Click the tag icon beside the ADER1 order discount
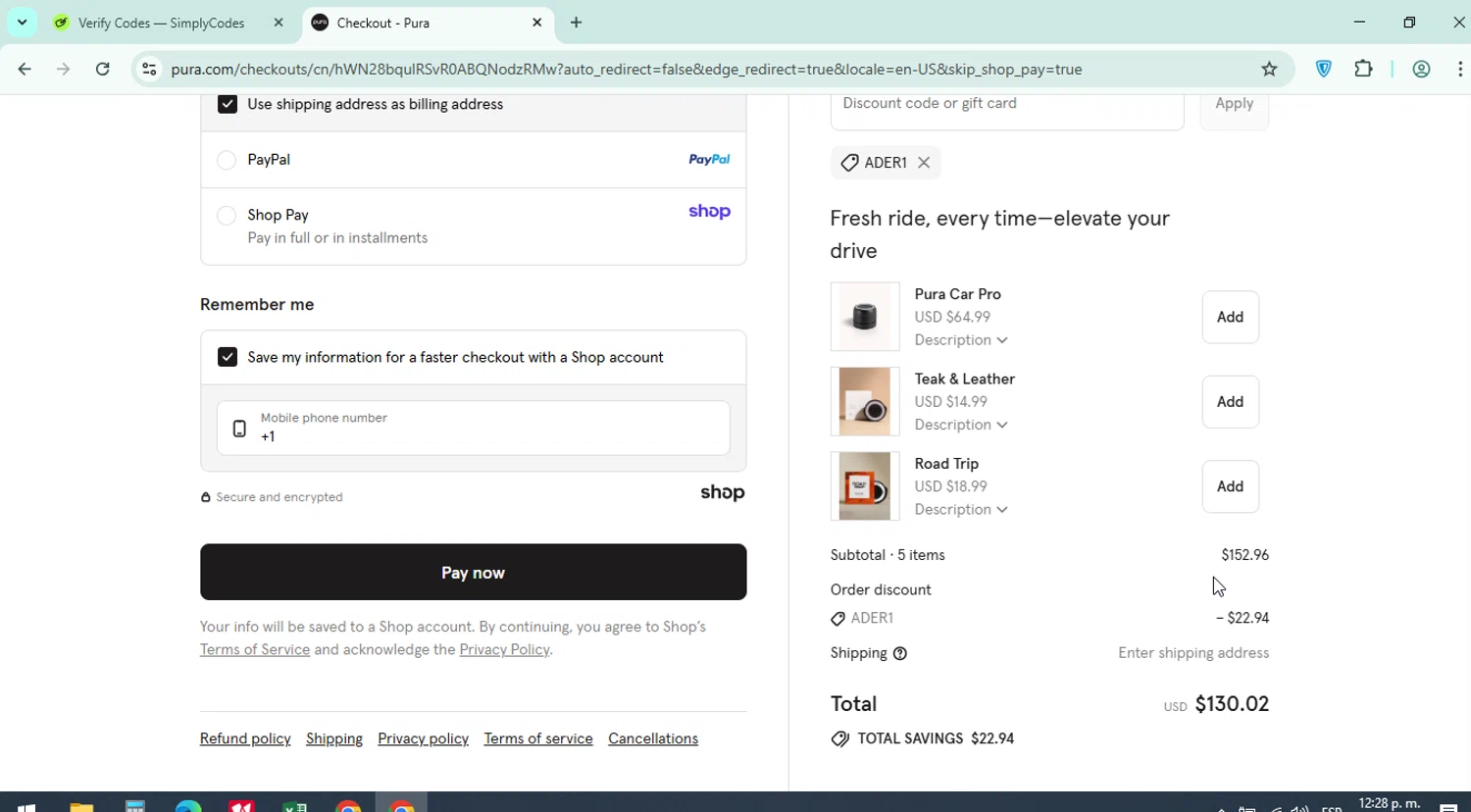The width and height of the screenshot is (1471, 812). tap(837, 619)
